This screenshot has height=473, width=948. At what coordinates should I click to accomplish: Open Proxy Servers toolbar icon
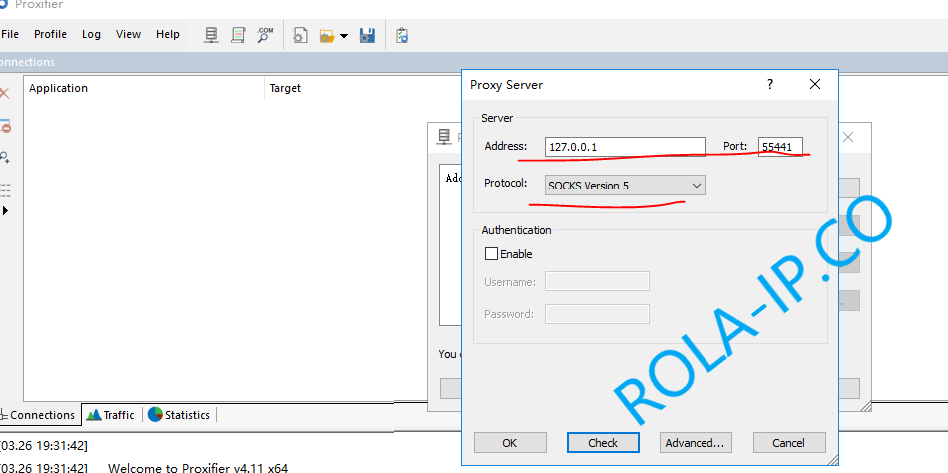pos(211,35)
